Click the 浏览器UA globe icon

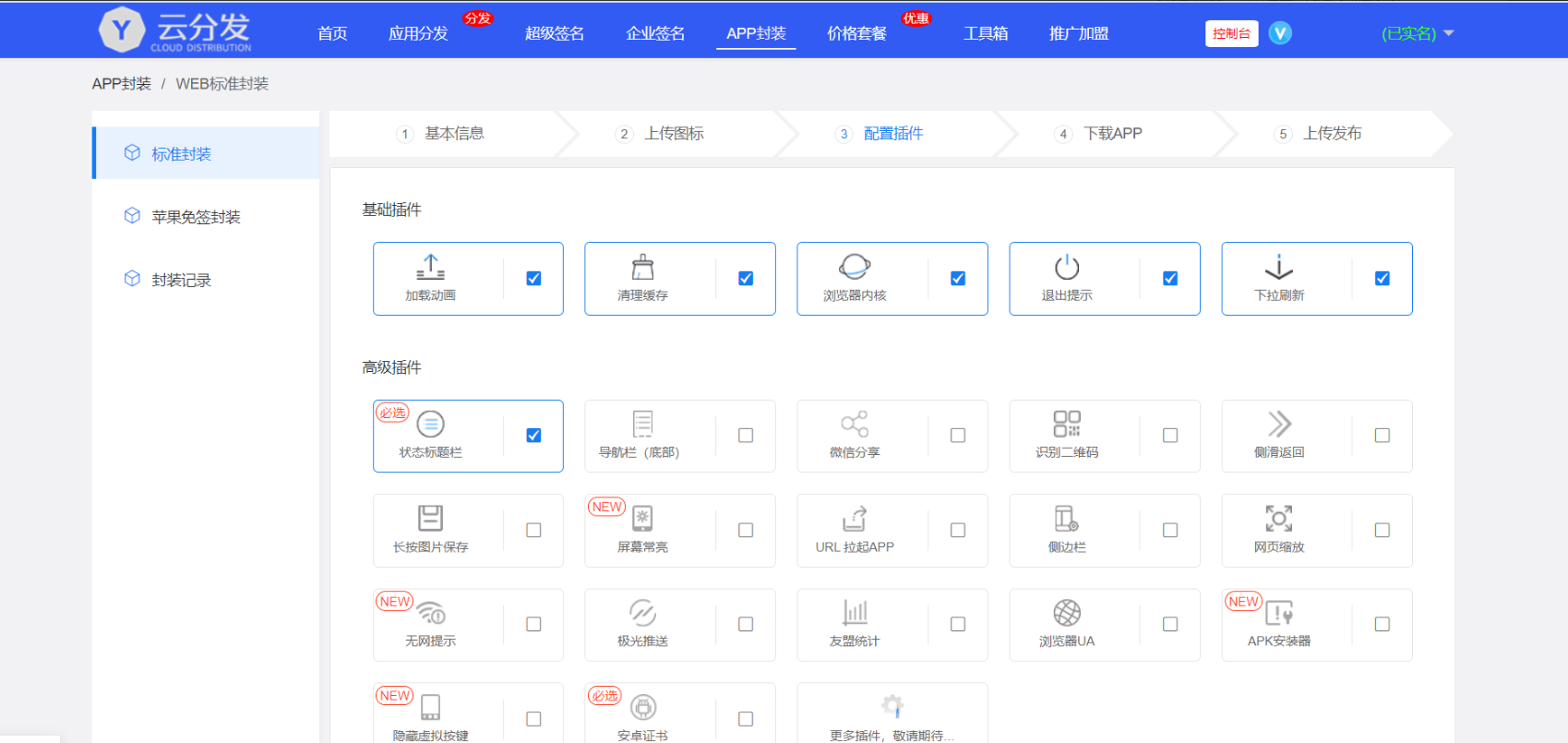(x=1067, y=613)
